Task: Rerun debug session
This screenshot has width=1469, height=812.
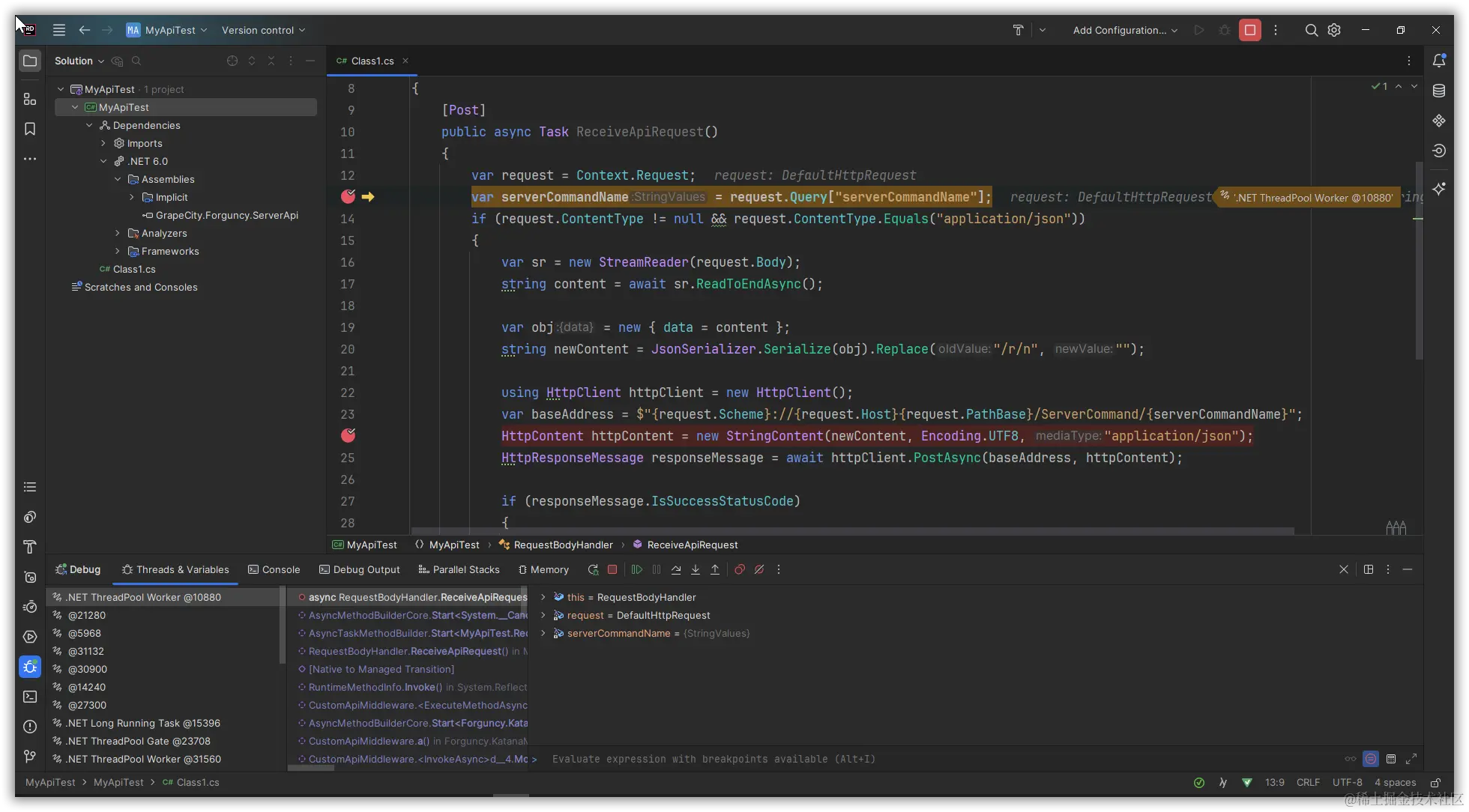Action: pyautogui.click(x=593, y=569)
